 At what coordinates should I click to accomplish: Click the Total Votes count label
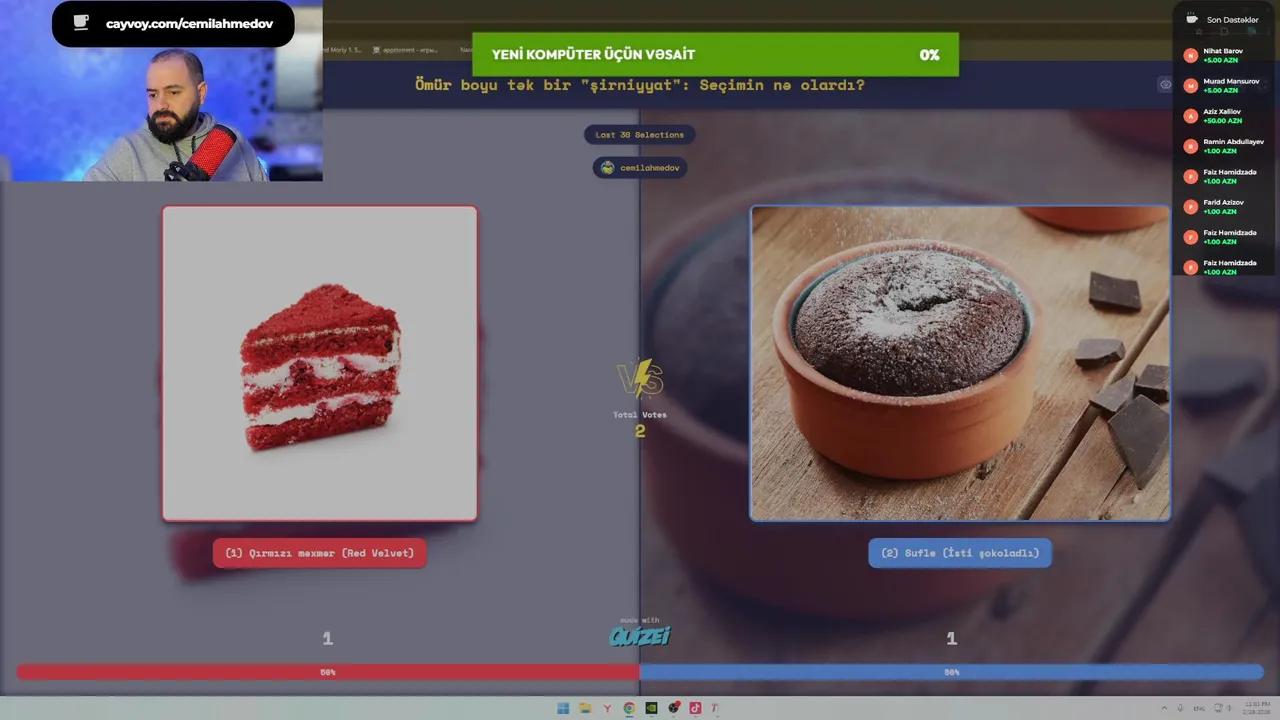640,415
